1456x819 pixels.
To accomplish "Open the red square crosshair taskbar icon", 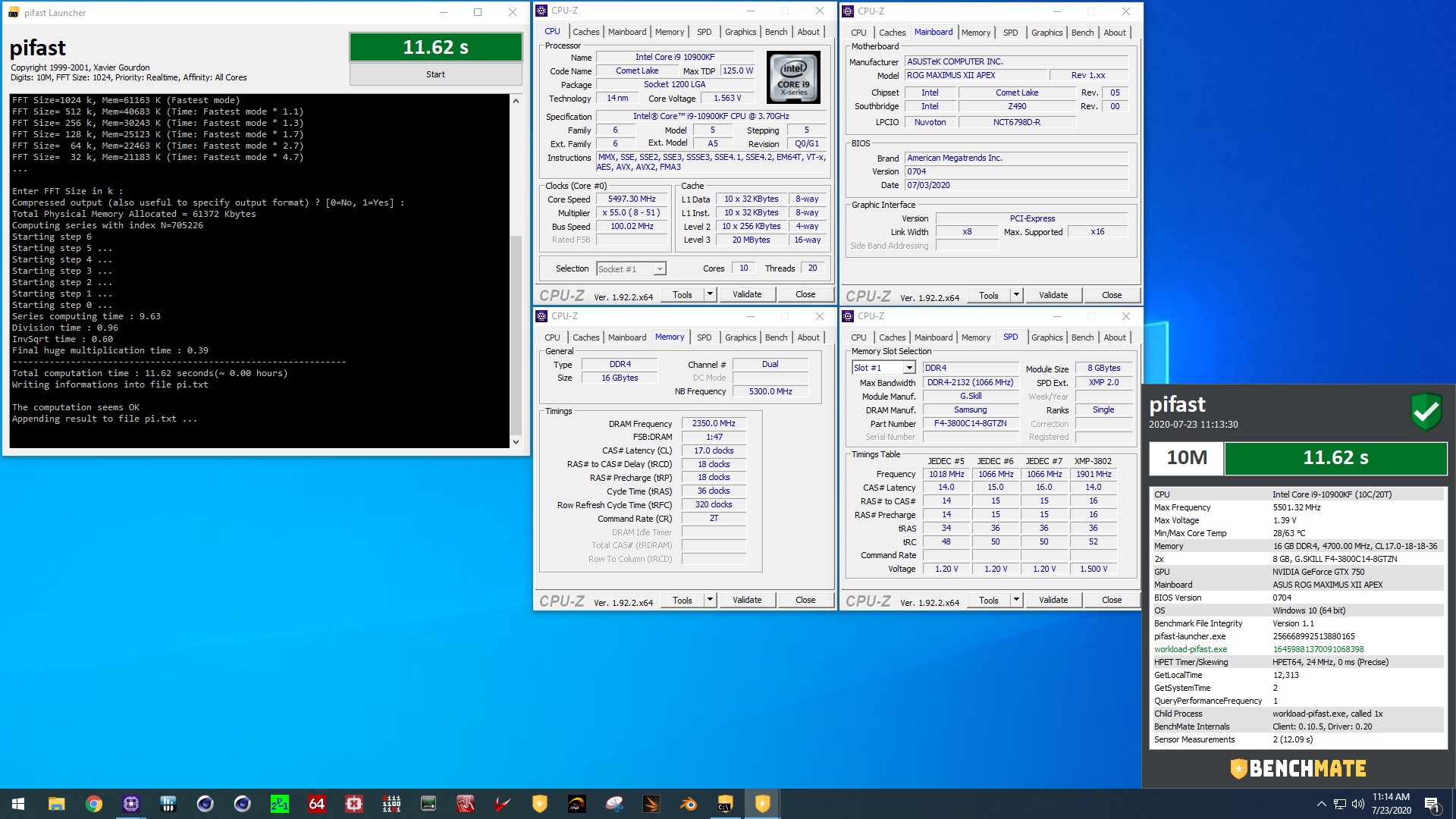I will click(x=353, y=804).
